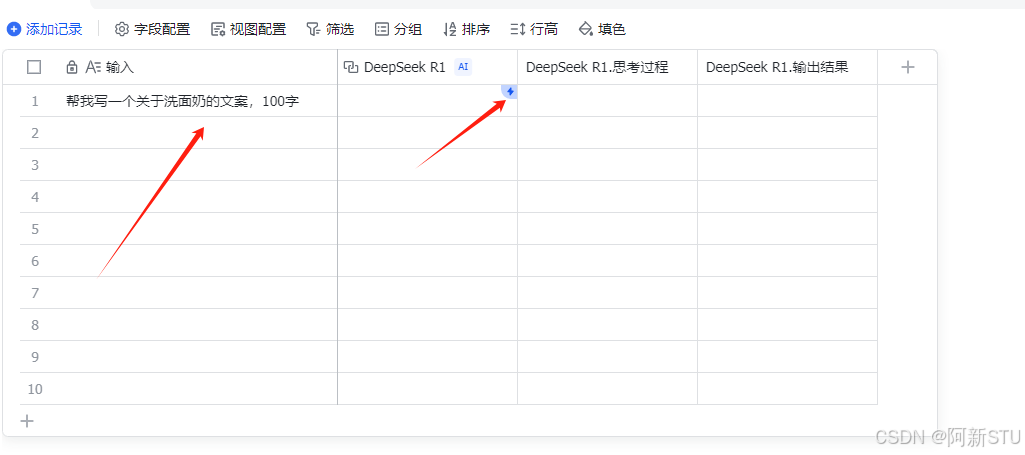Add a row with the bottom plus icon
Image resolution: width=1025 pixels, height=455 pixels.
27,421
